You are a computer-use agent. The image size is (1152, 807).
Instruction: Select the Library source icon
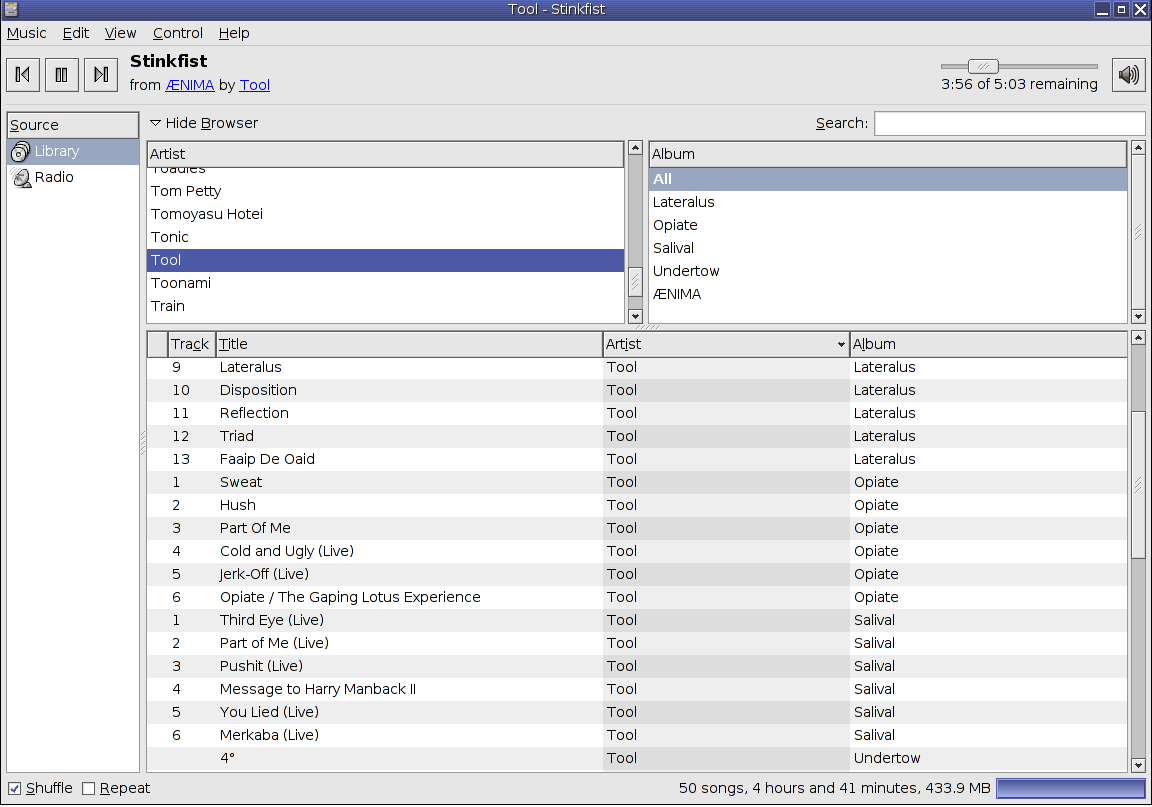coord(20,151)
